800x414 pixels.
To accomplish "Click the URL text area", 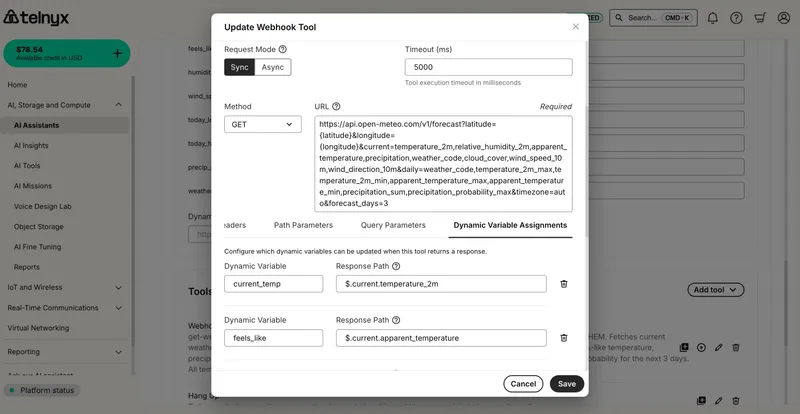I will click(x=443, y=164).
